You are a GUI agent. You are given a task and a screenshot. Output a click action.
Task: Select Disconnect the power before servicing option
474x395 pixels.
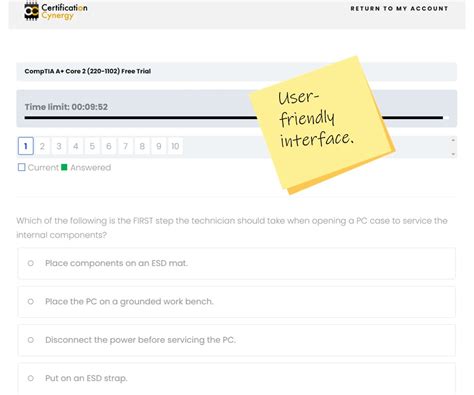tap(31, 340)
